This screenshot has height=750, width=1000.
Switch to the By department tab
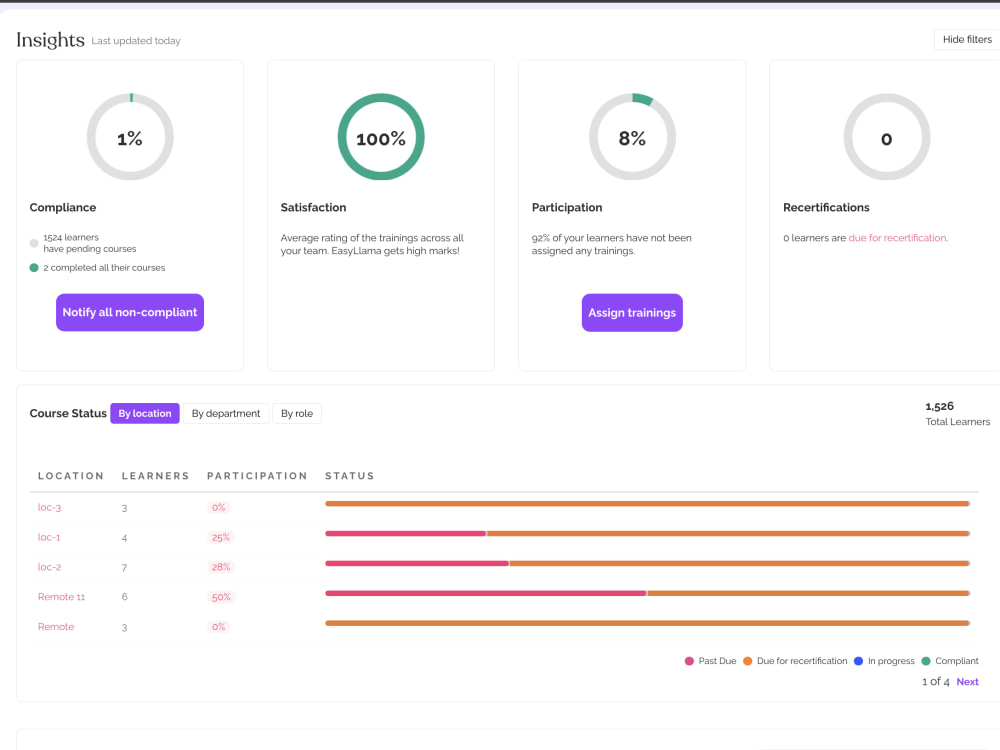(x=226, y=413)
